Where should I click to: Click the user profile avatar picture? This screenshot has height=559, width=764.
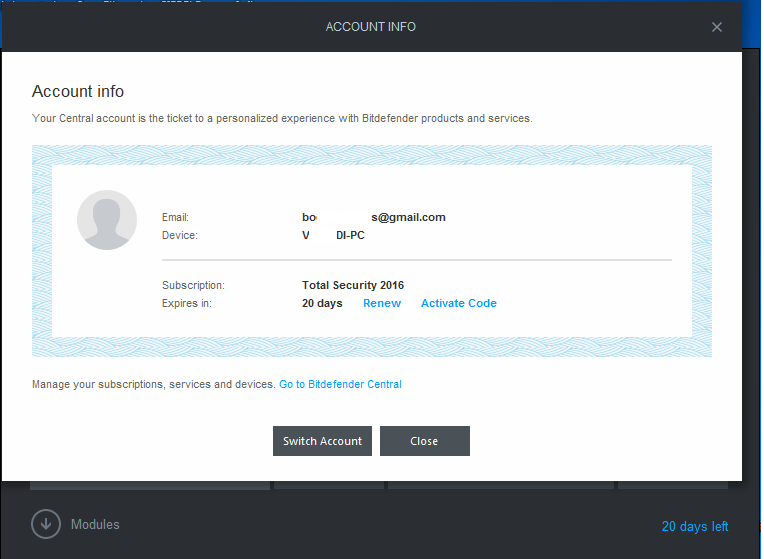pyautogui.click(x=107, y=220)
